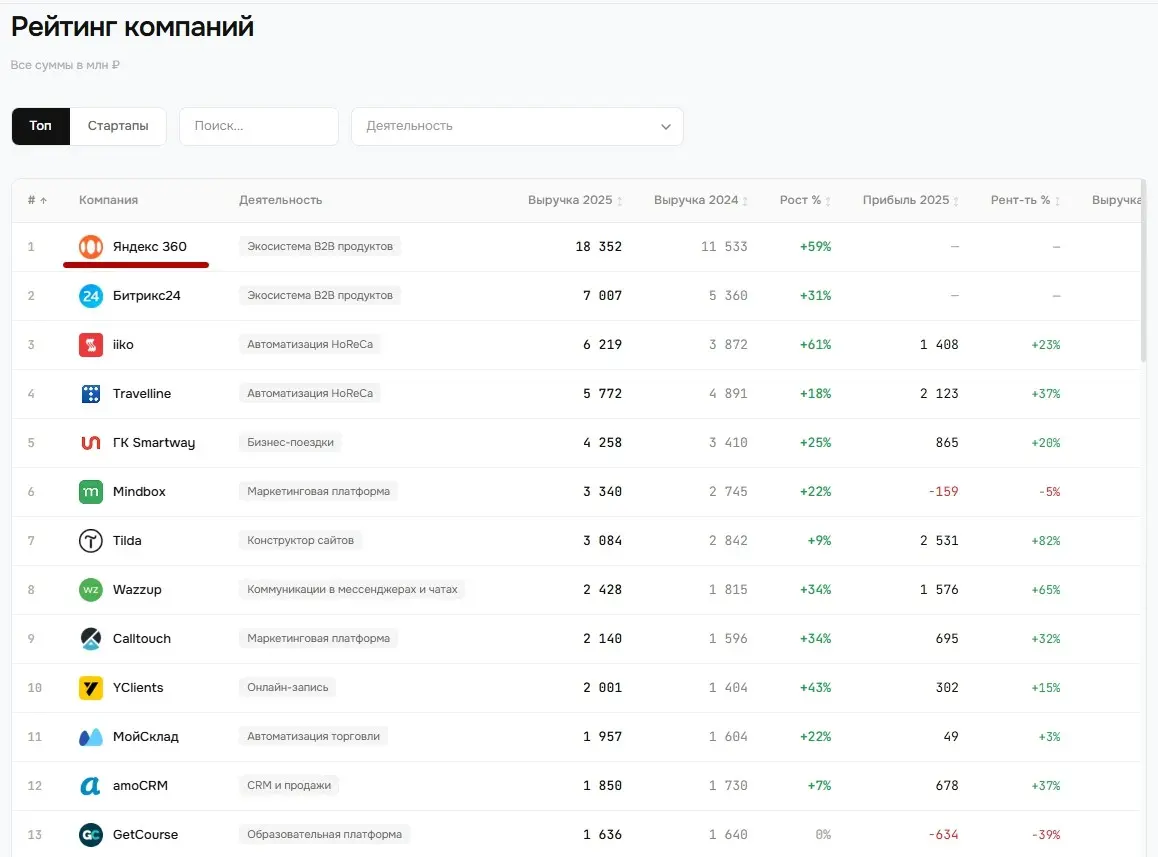This screenshot has height=857, width=1158.
Task: Switch to the Топ tab
Action: click(41, 126)
